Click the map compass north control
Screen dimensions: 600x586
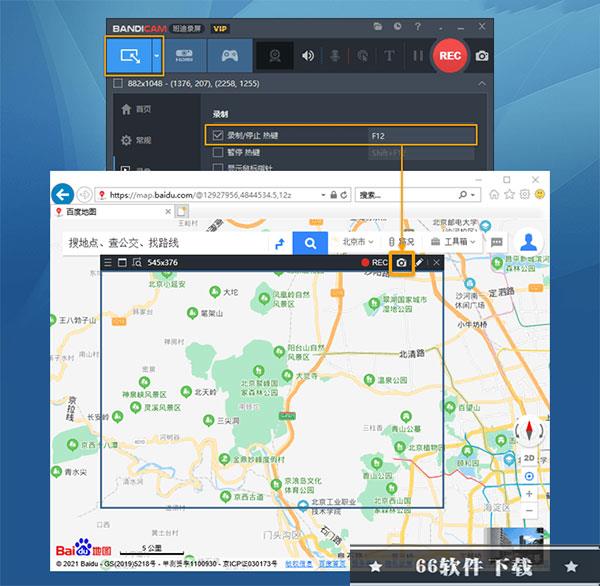tap(529, 430)
